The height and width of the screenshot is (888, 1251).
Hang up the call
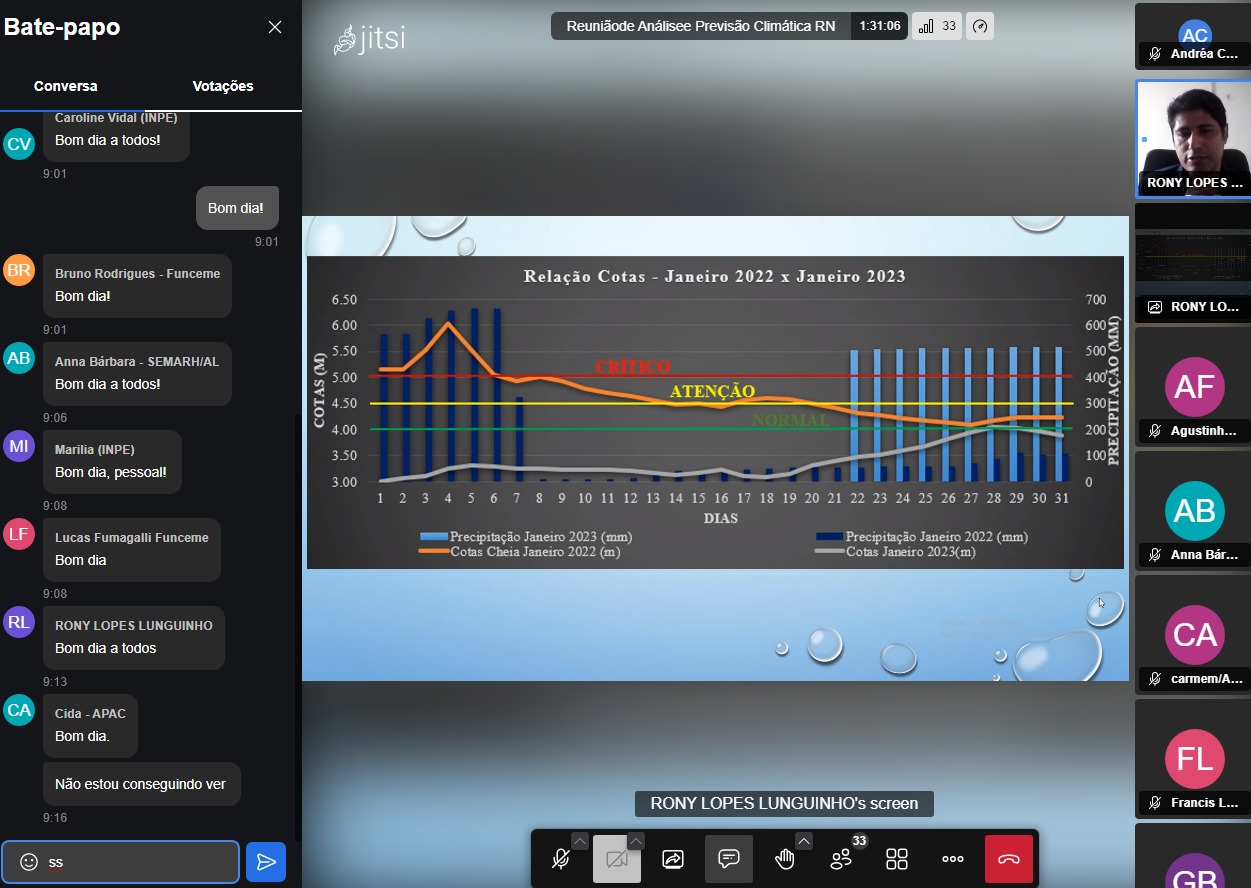coord(1009,859)
